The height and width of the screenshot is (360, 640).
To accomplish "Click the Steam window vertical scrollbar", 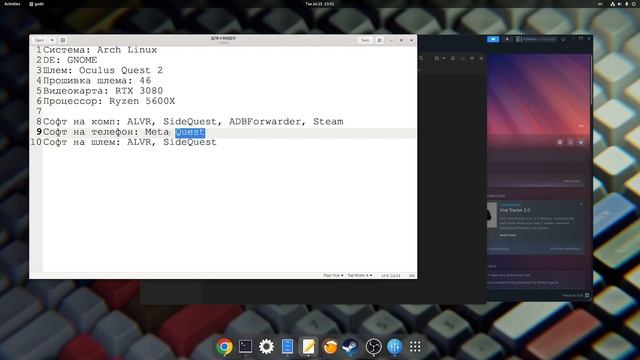I will pyautogui.click(x=591, y=80).
